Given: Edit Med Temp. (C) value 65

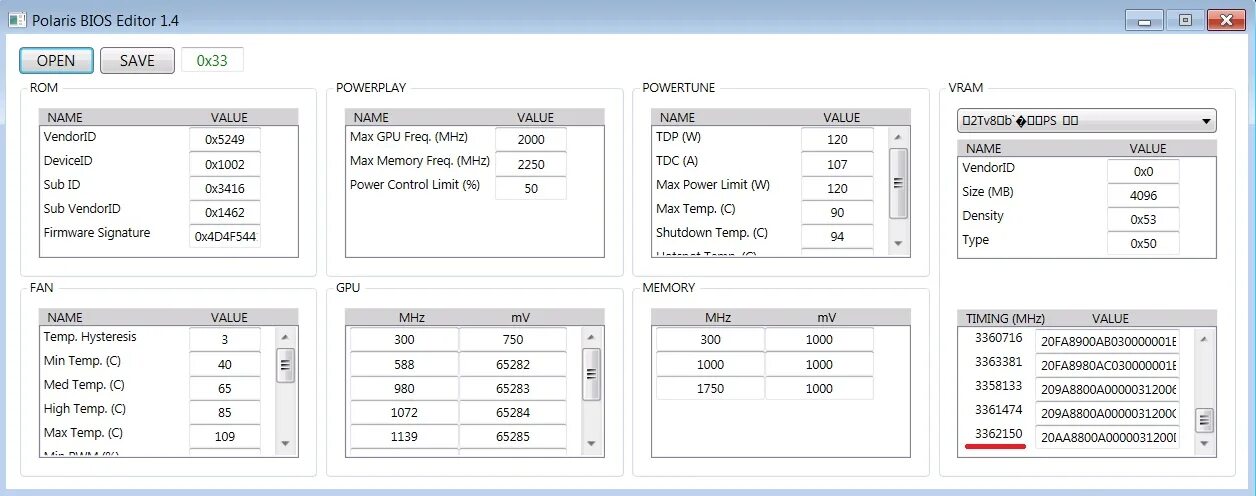Looking at the screenshot, I should pos(225,388).
